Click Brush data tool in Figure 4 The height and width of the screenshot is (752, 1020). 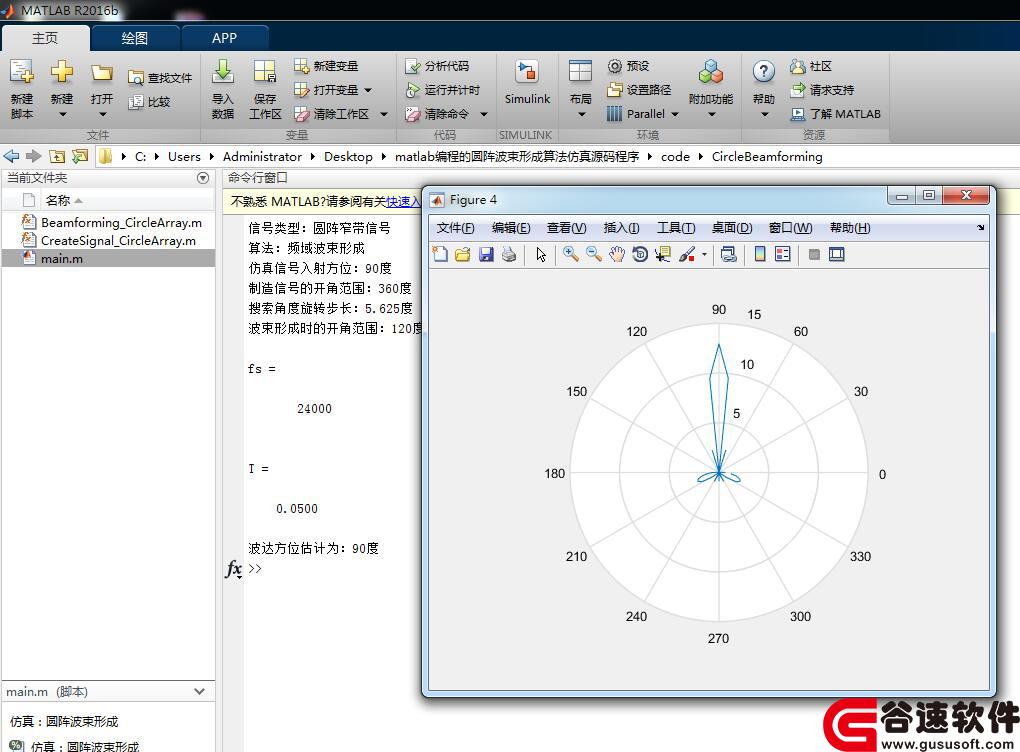(686, 254)
